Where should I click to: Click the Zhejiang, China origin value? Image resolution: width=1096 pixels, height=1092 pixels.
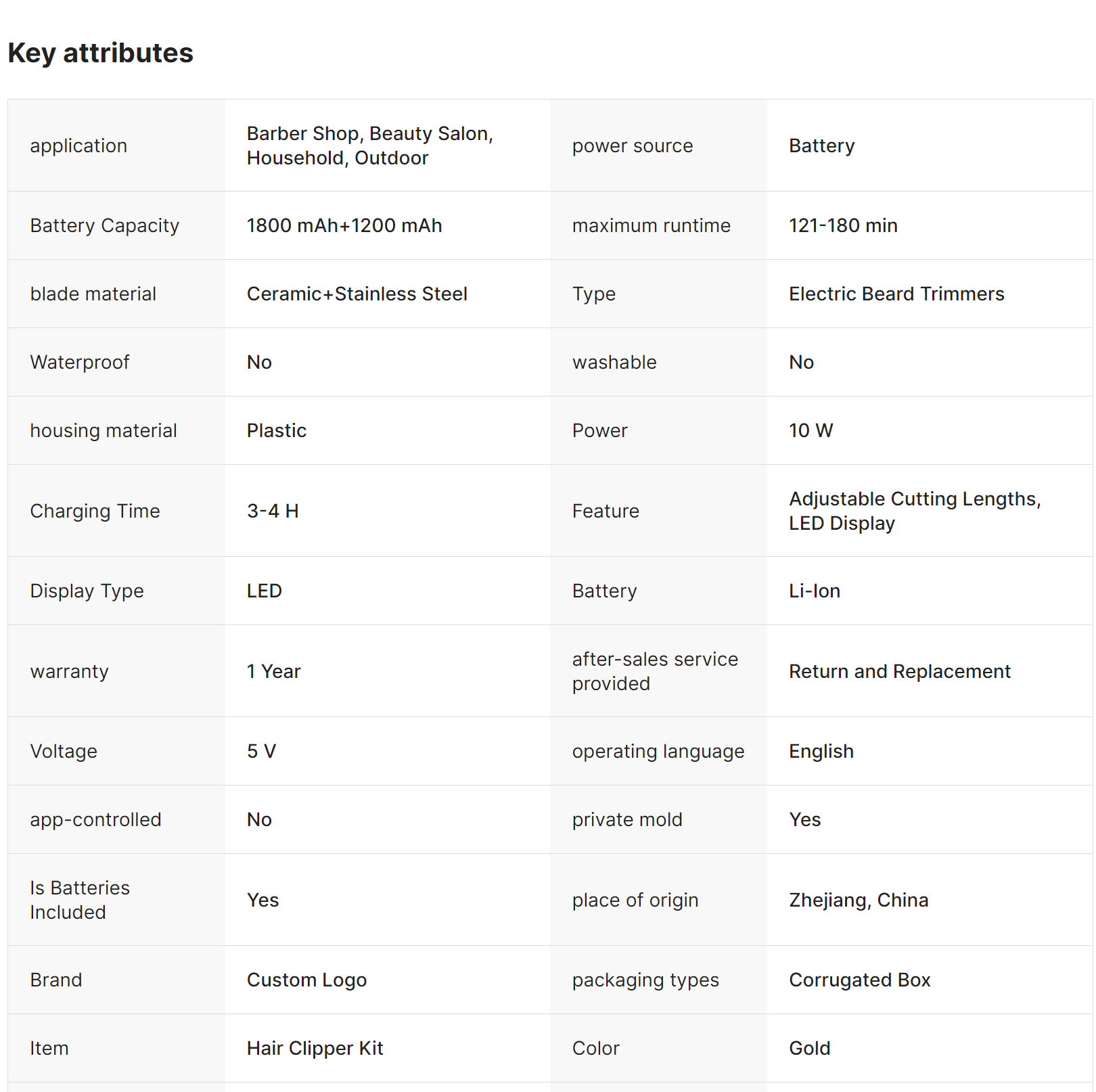click(859, 900)
